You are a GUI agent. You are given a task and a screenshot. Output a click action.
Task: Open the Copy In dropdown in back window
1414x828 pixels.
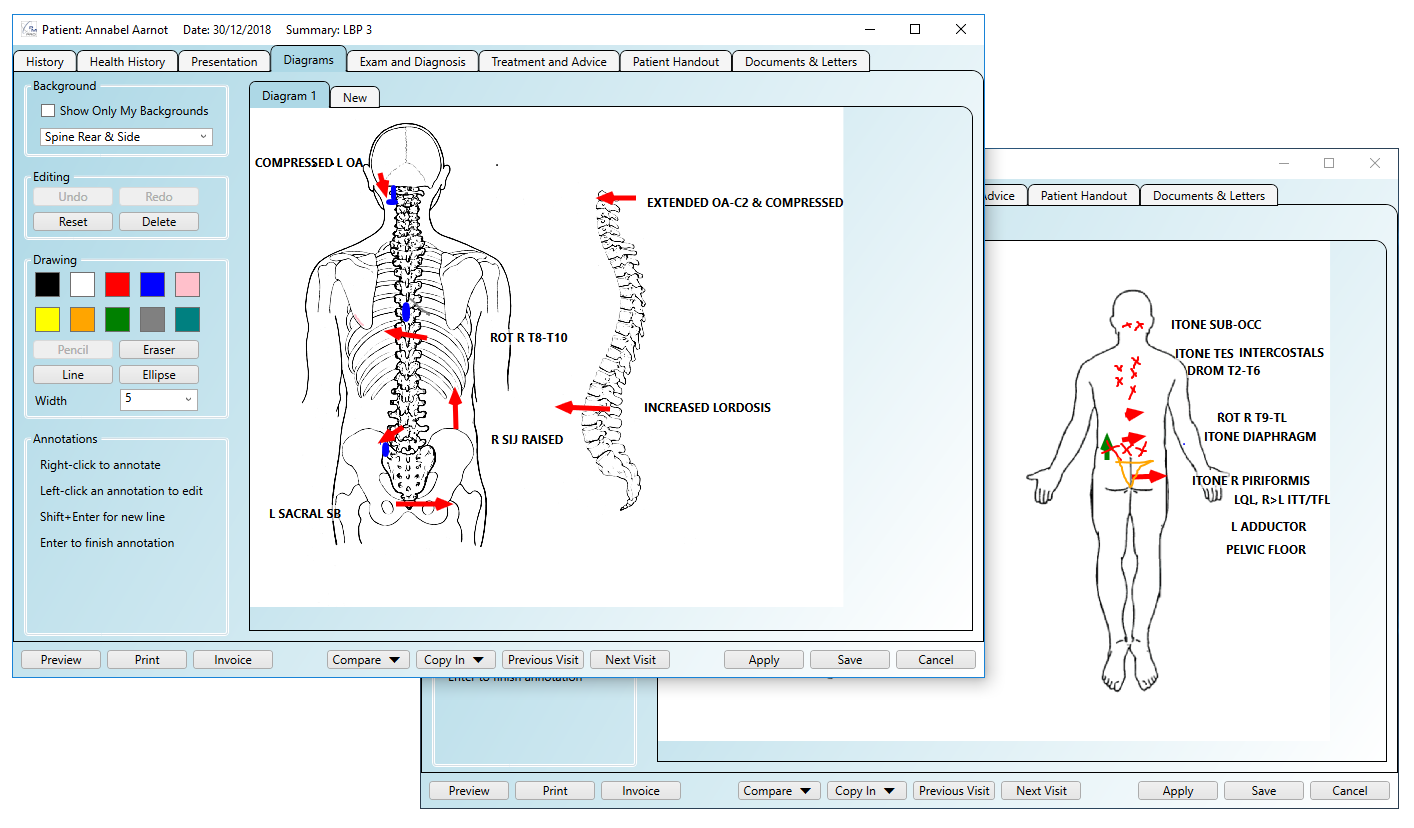(866, 791)
